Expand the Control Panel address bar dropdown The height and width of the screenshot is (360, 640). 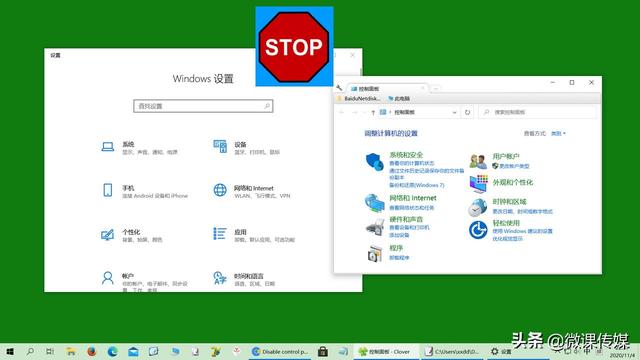pyautogui.click(x=454, y=112)
